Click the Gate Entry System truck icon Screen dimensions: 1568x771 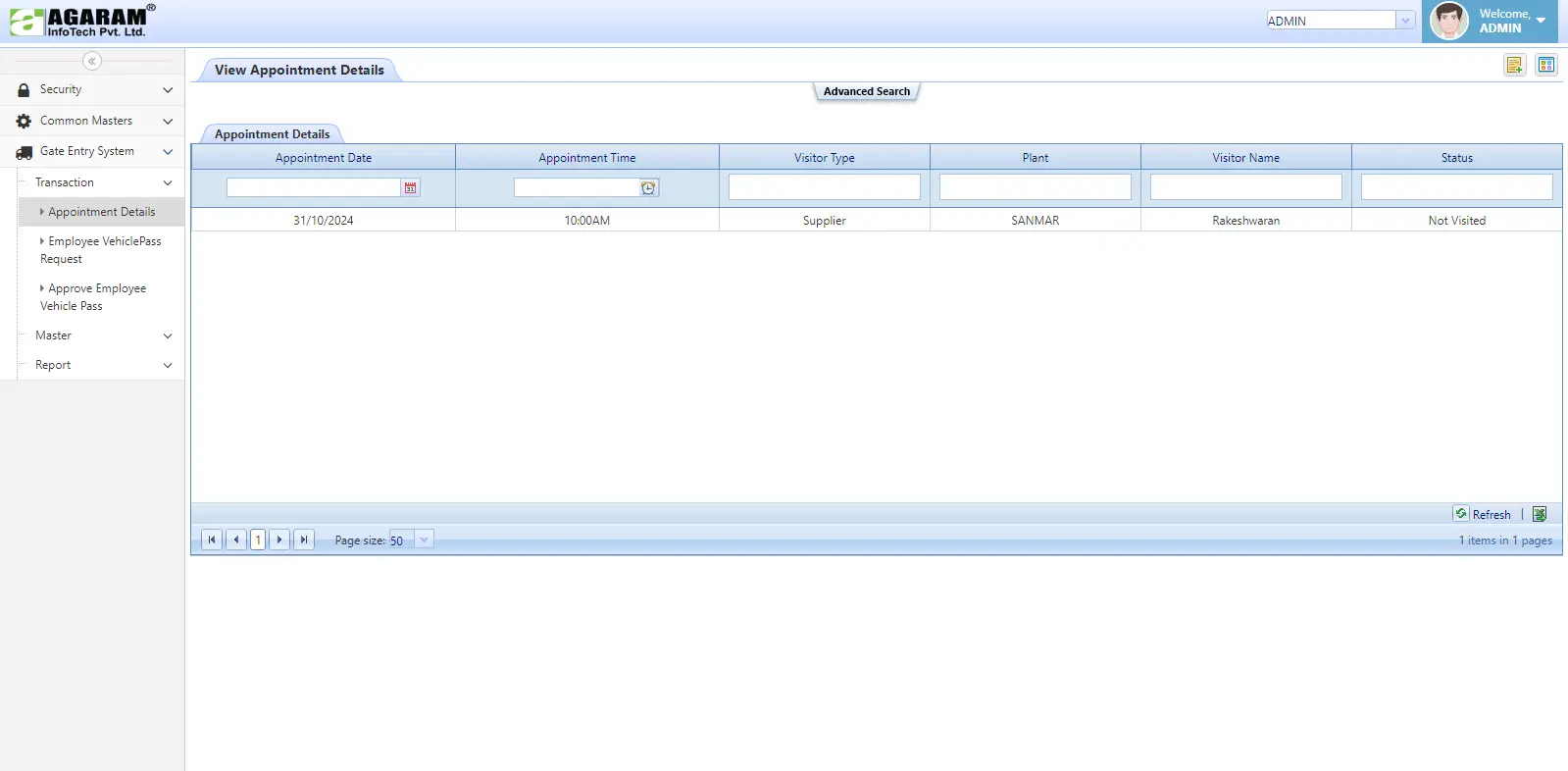24,152
